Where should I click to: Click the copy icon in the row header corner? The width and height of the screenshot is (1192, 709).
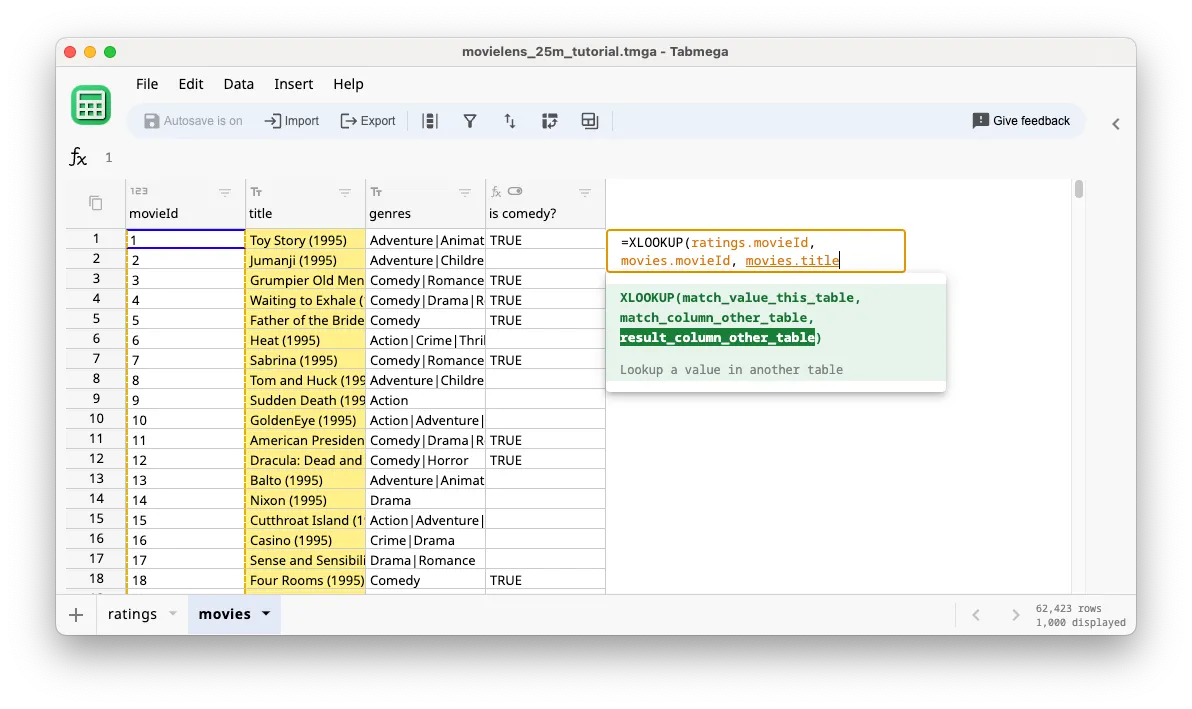[x=94, y=202]
